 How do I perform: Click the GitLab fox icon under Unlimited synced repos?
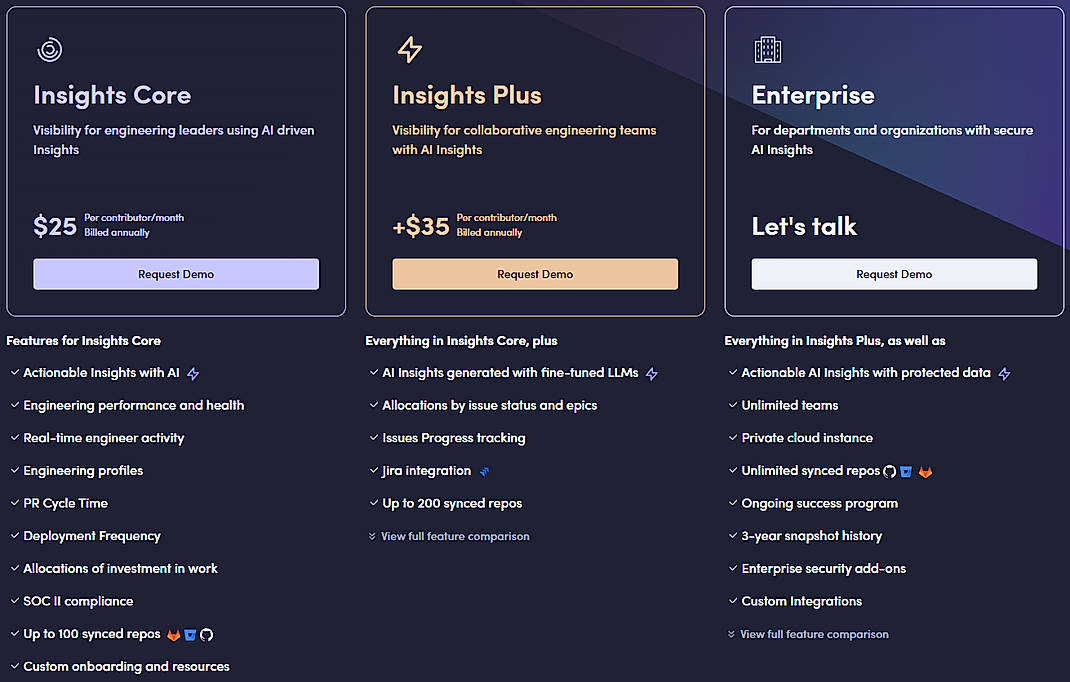pos(926,471)
